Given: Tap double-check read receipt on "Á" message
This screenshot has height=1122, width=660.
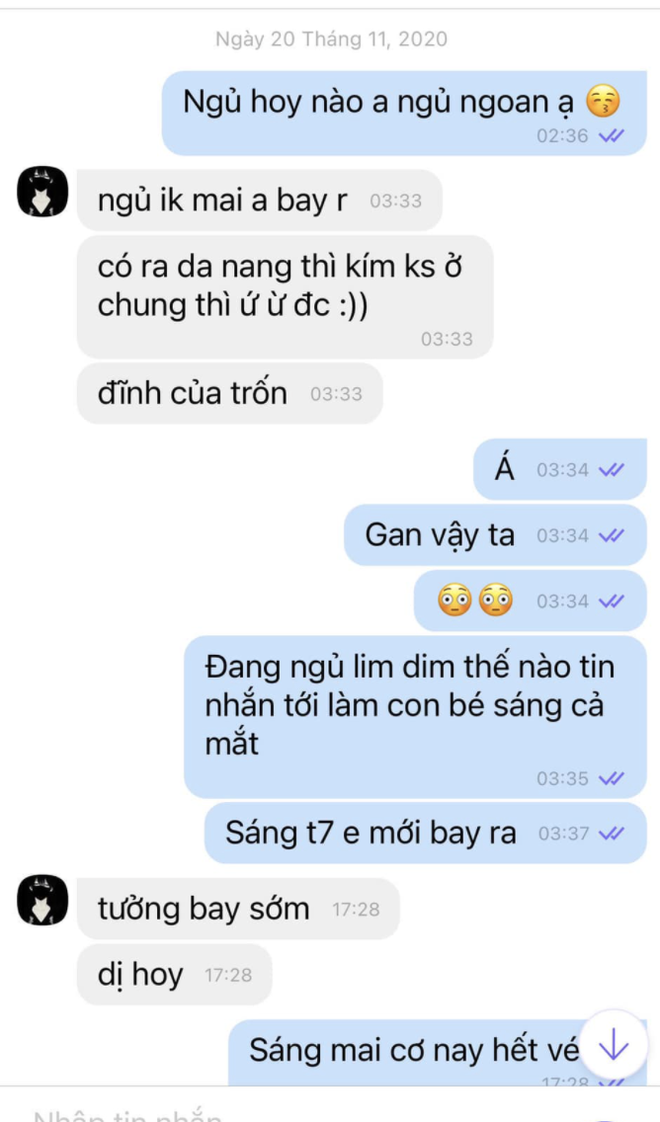Looking at the screenshot, I should coord(611,470).
